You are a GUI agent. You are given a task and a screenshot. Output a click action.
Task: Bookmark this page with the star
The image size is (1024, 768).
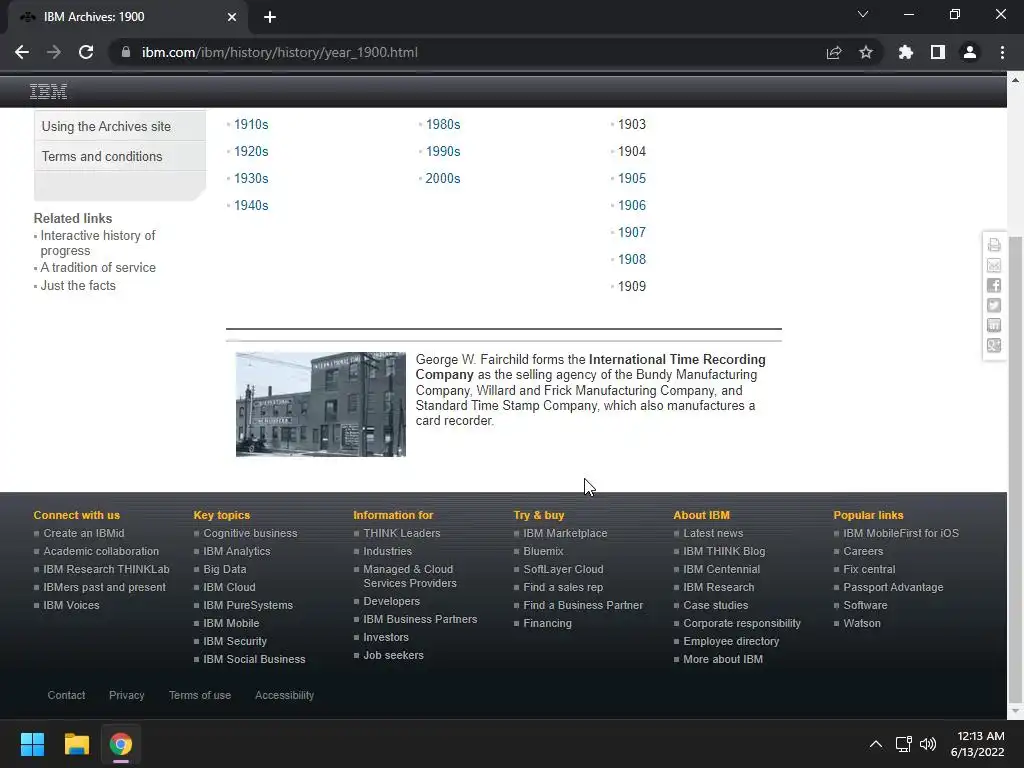(865, 52)
